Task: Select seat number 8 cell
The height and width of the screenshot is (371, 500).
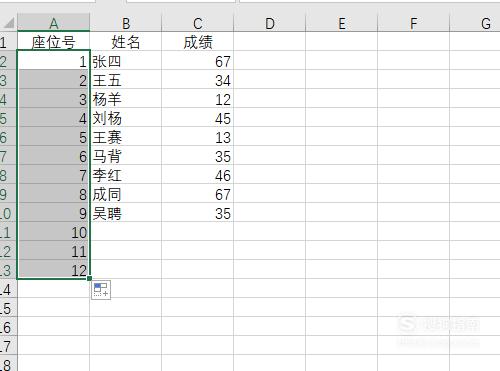Action: 53,193
